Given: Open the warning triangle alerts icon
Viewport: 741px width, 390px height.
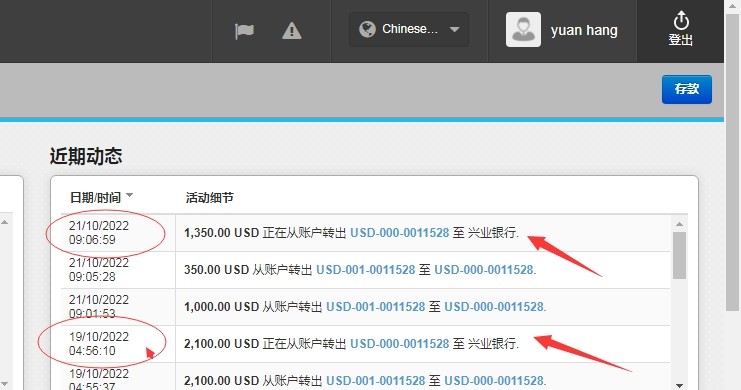Looking at the screenshot, I should point(292,31).
